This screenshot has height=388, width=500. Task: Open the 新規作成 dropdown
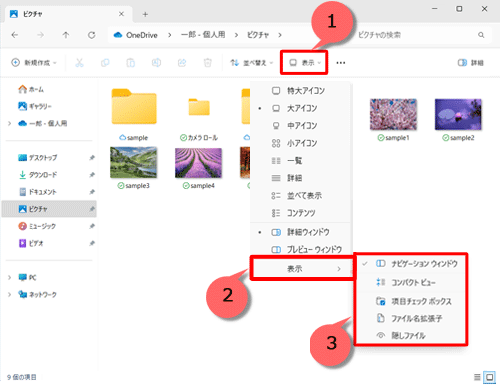pos(34,63)
